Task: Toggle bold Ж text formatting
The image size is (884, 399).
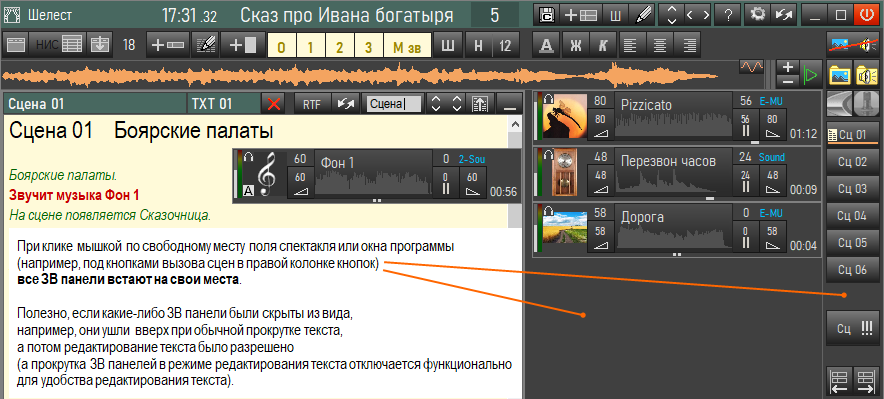Action: tap(575, 45)
